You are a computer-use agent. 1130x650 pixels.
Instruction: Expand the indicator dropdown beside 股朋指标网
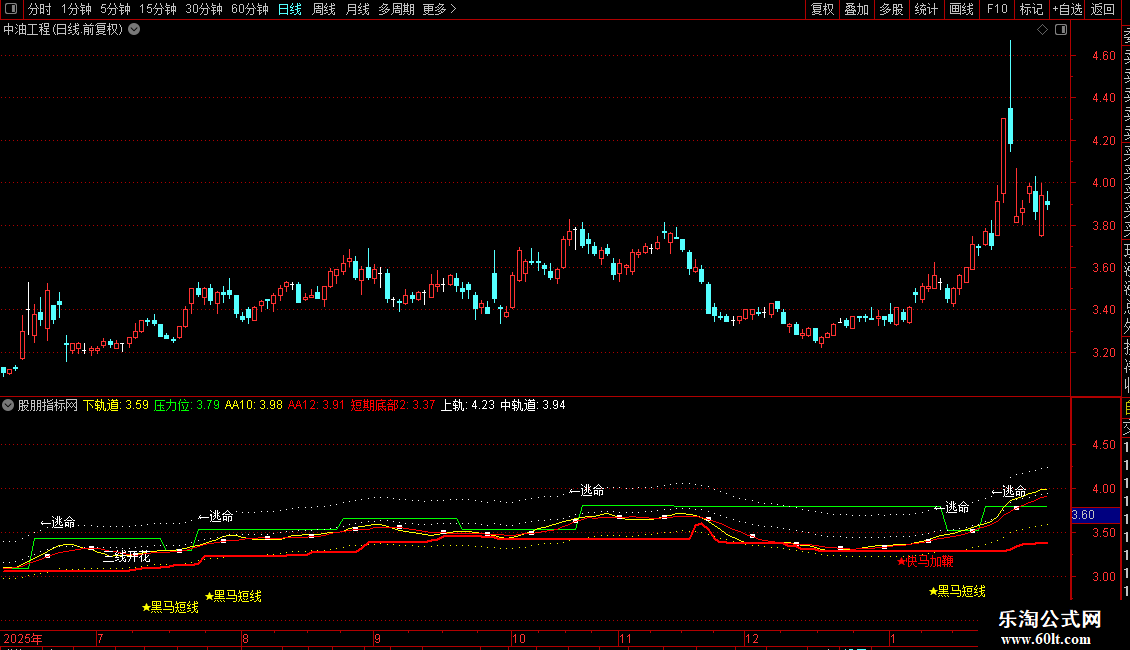[x=8, y=405]
